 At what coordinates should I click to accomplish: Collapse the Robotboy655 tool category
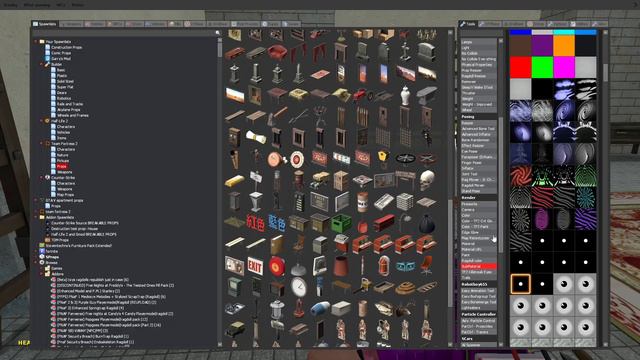point(478,284)
